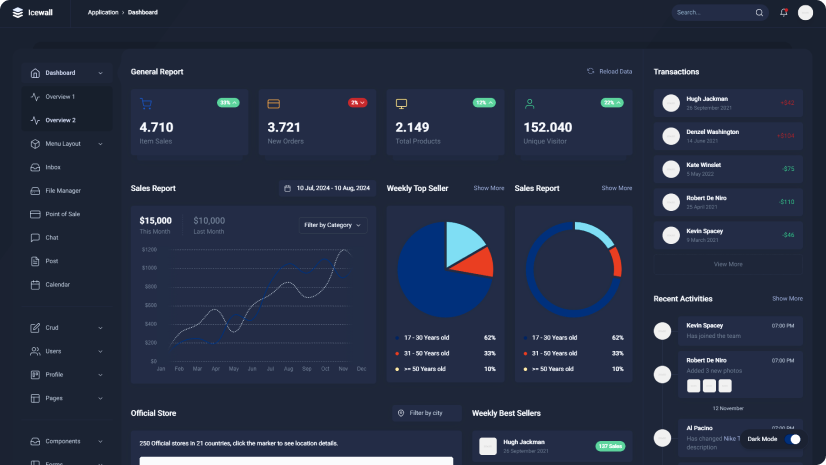This screenshot has height=465, width=826.
Task: Click the Filter by city input
Action: pos(428,413)
